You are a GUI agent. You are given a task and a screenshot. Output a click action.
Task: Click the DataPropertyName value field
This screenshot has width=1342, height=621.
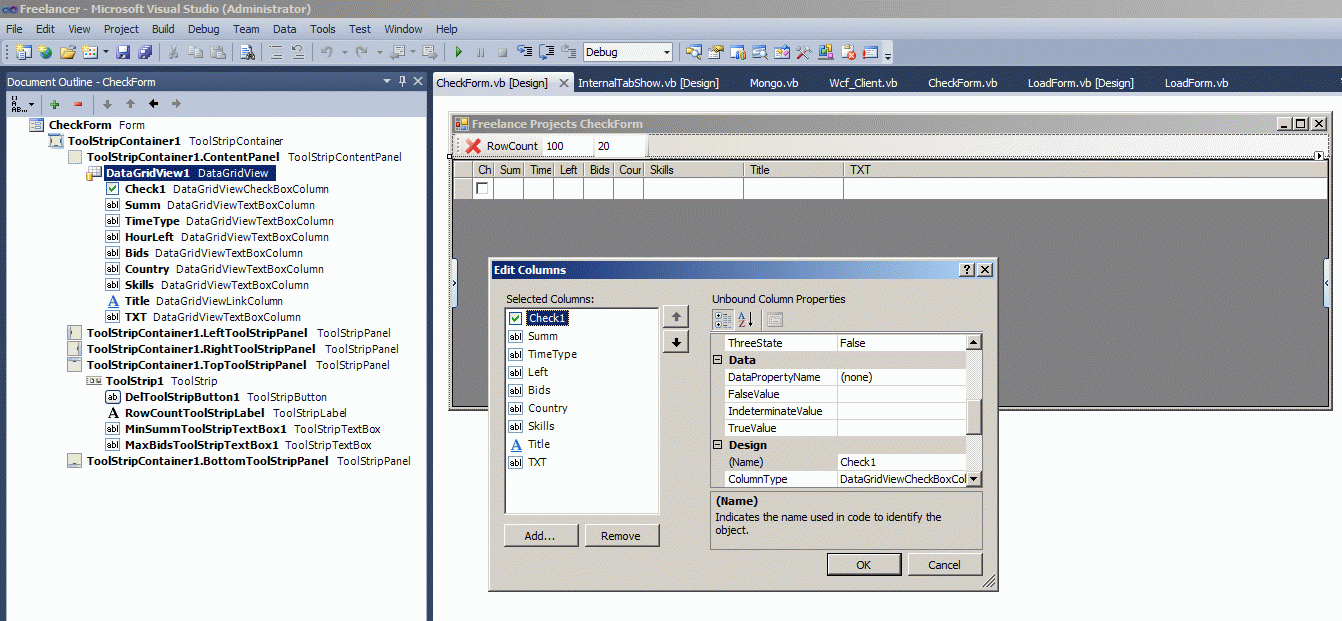pos(901,377)
